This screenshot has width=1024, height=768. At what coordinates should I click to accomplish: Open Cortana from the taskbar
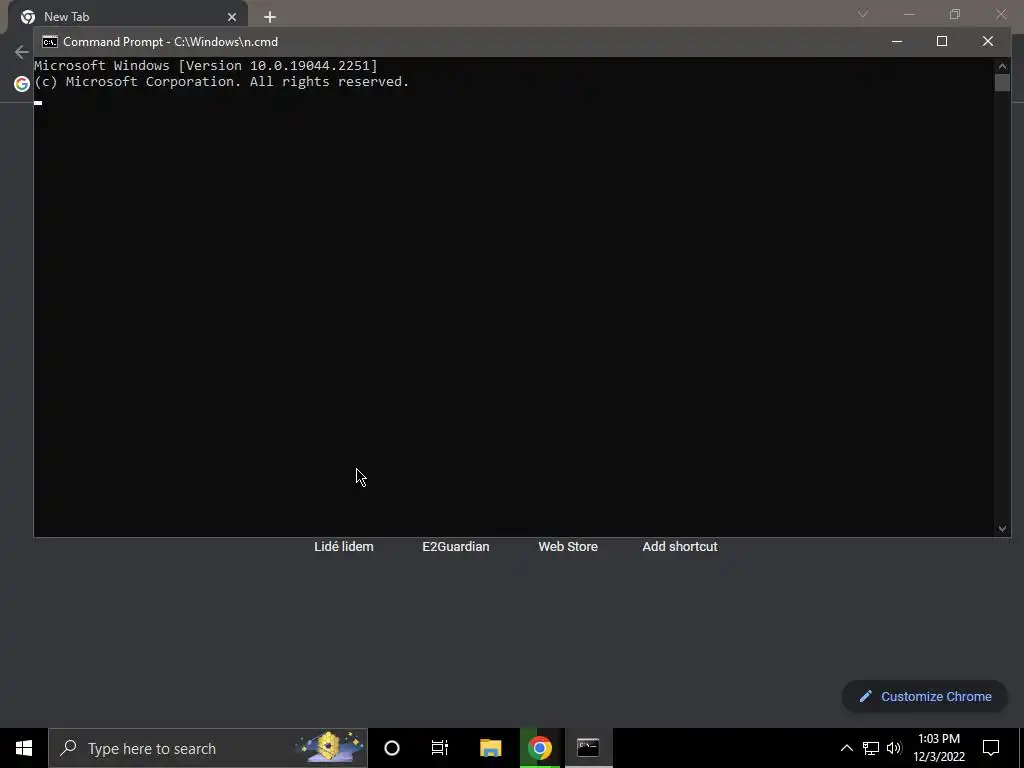392,748
